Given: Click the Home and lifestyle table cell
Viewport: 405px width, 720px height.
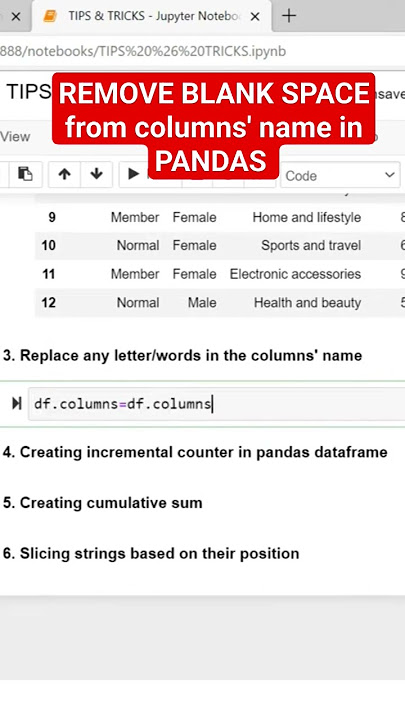Looking at the screenshot, I should (306, 217).
